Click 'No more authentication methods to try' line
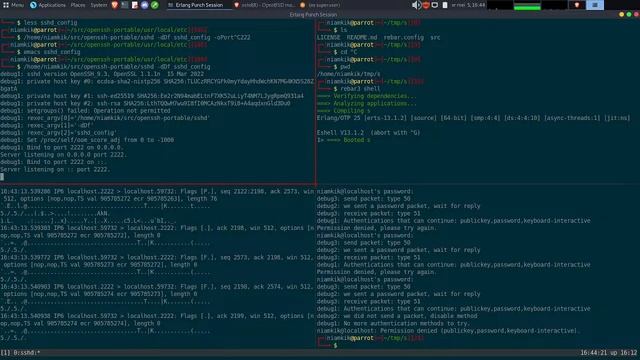This screenshot has width=640, height=360. click(393, 323)
